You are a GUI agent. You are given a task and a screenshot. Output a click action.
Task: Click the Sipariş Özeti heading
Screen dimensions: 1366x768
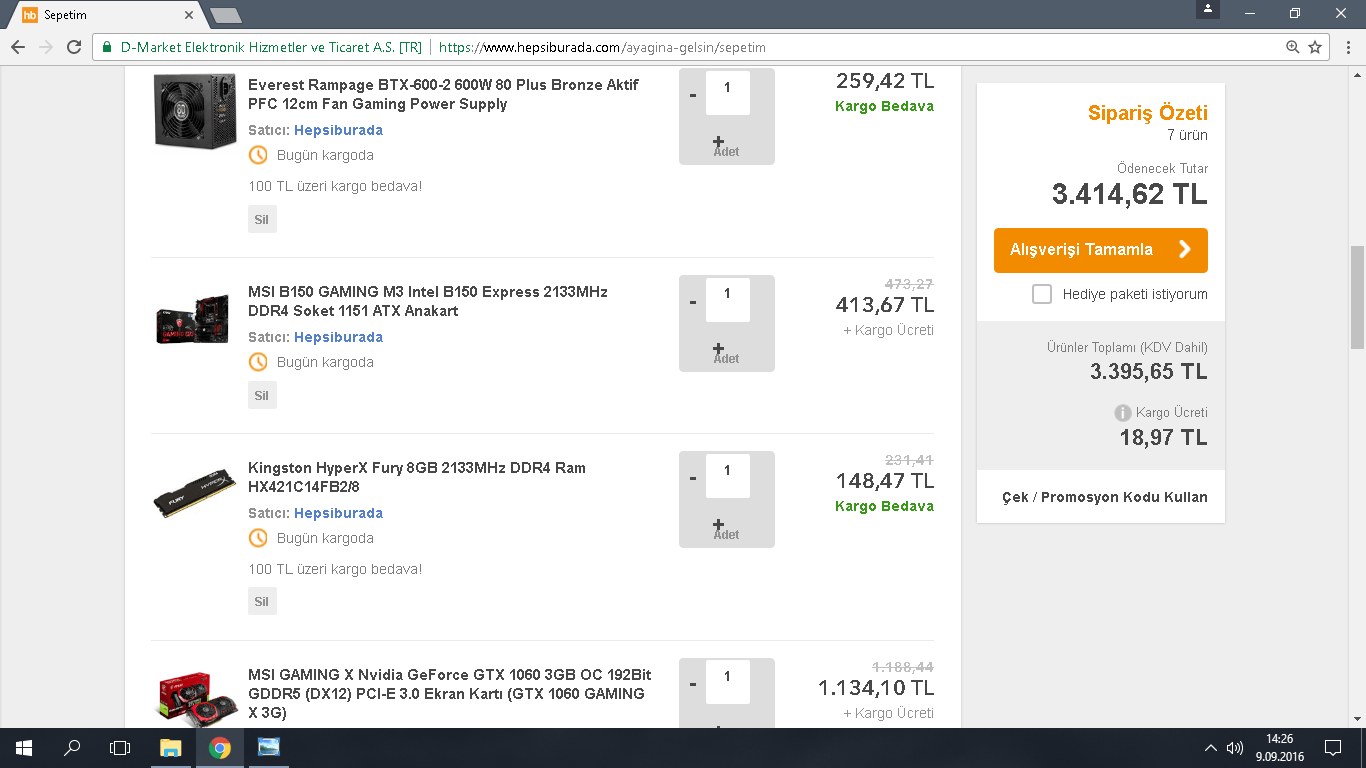[x=1148, y=113]
